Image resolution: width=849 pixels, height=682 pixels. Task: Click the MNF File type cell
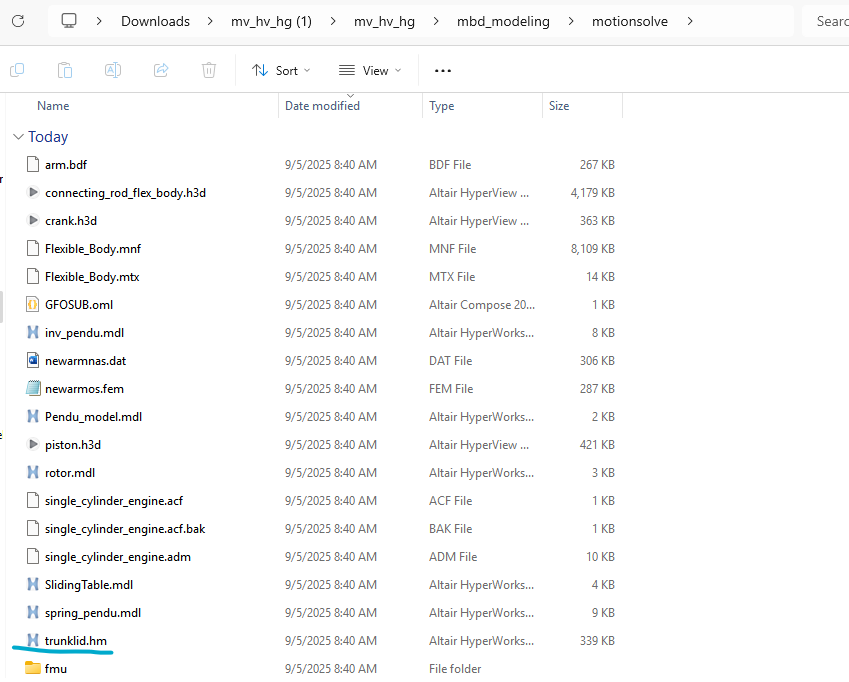pos(452,248)
